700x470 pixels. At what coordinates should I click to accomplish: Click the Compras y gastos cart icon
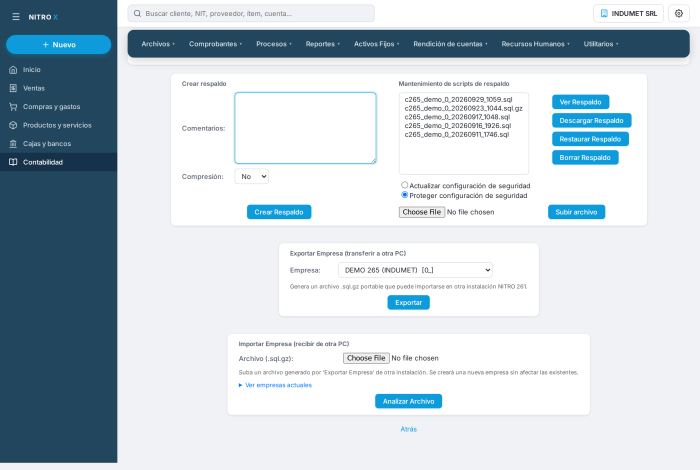[x=13, y=107]
